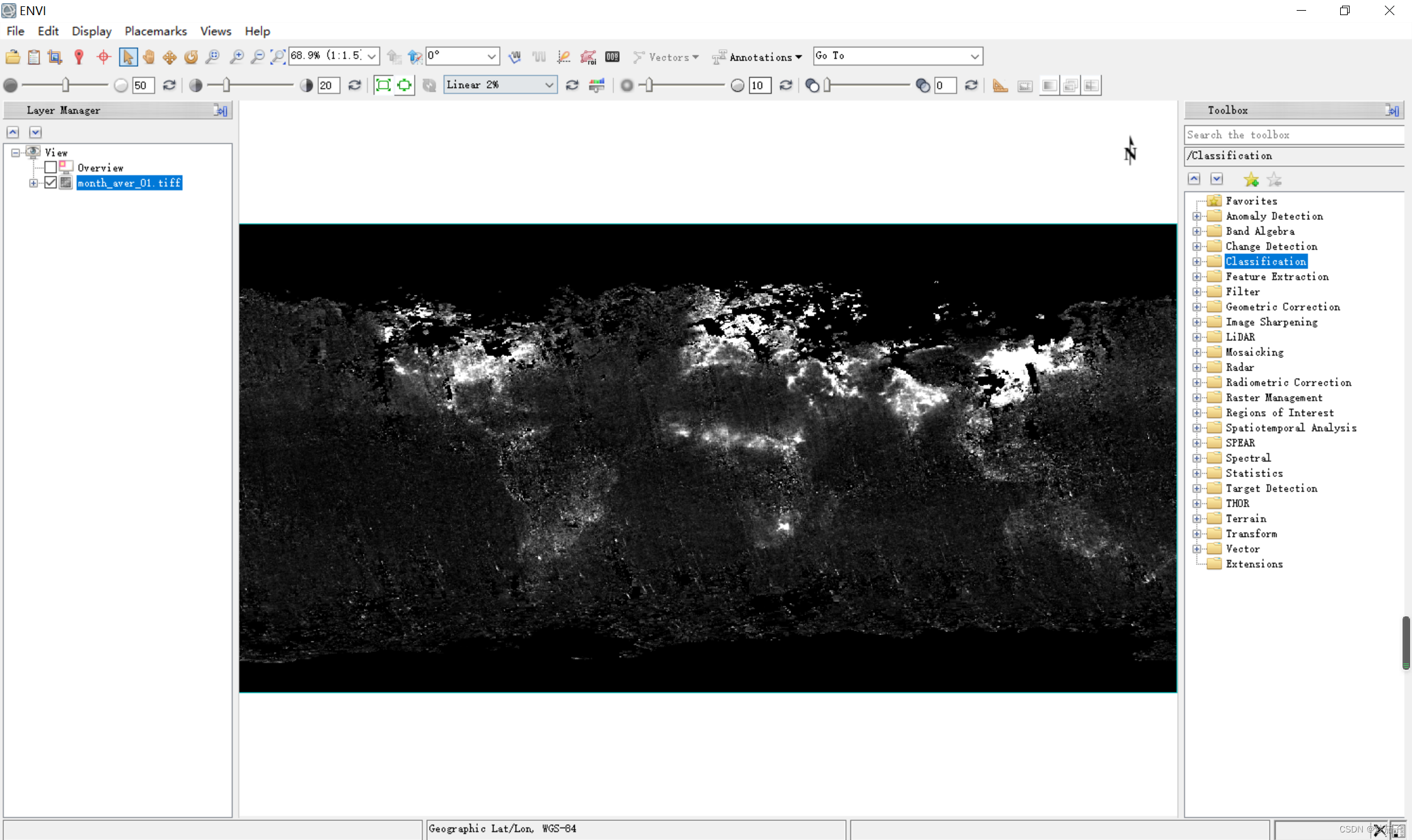
Task: Click the Portal icon in toolbar
Action: point(1025,86)
